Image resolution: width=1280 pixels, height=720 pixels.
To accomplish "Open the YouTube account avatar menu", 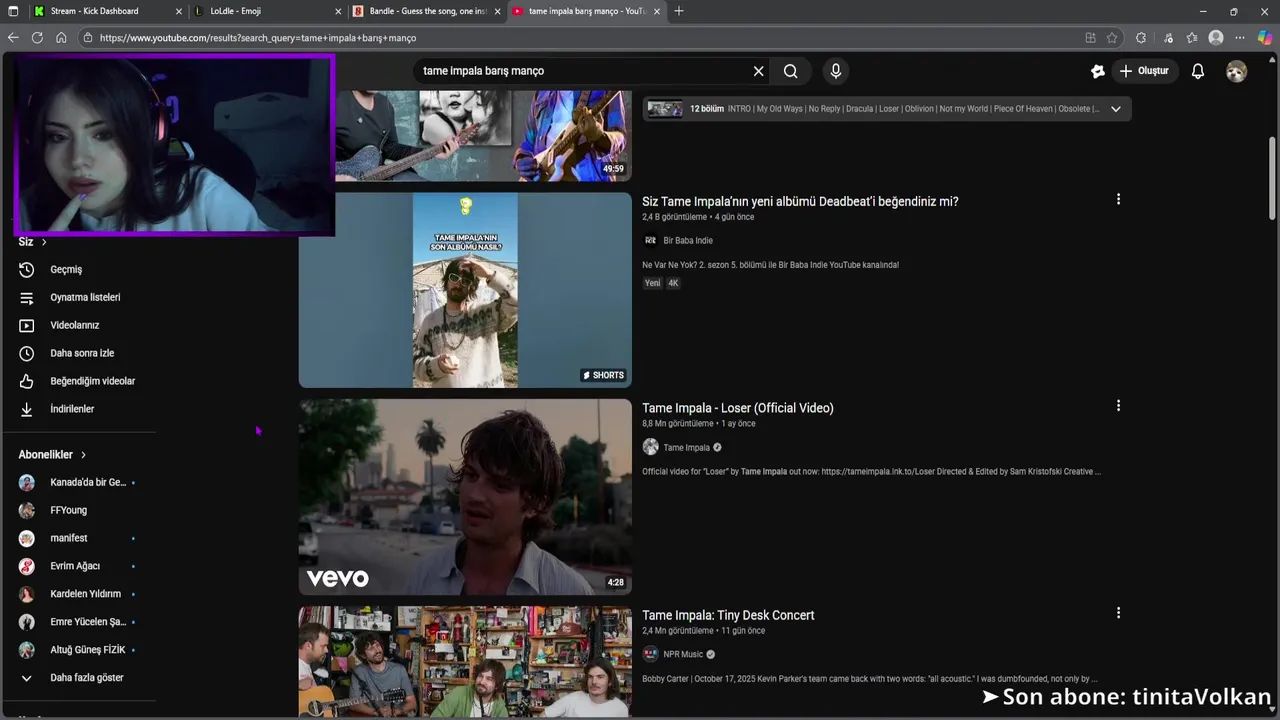I will tap(1236, 71).
